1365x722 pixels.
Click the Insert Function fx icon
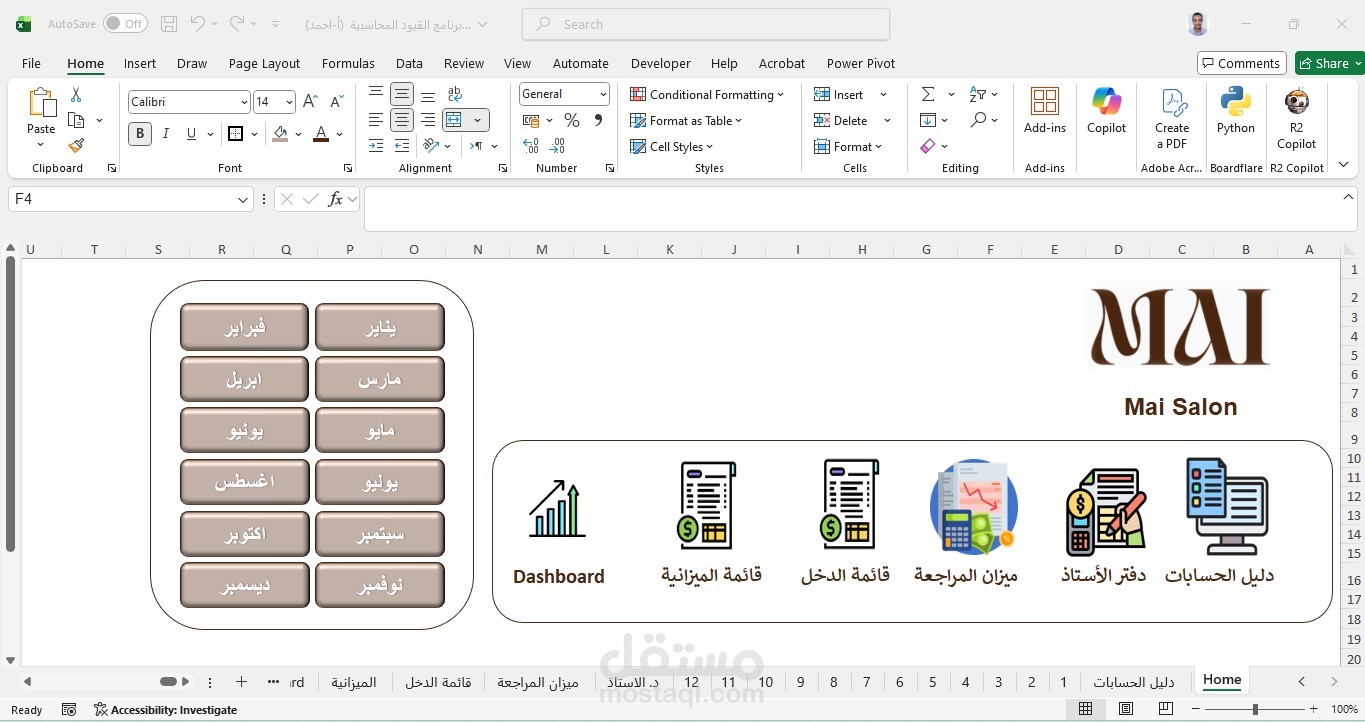tap(336, 199)
